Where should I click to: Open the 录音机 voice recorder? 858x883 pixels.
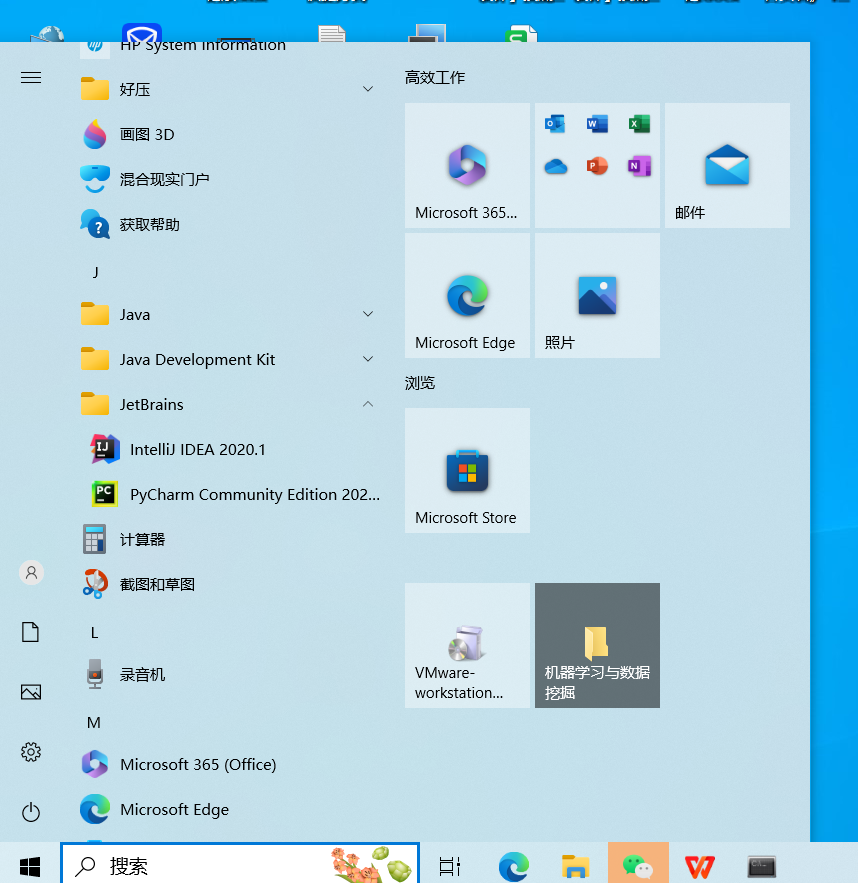[x=228, y=675]
